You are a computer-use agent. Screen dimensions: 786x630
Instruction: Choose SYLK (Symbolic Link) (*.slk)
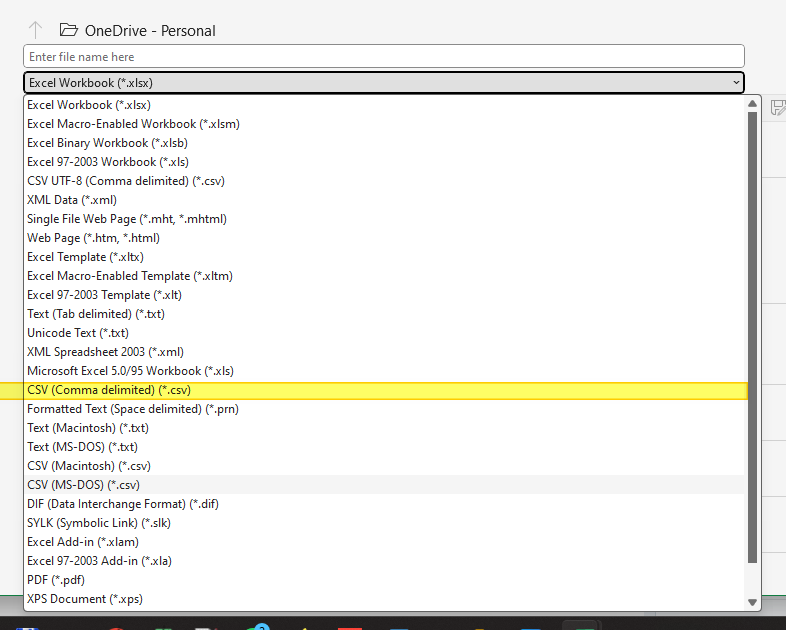pos(385,523)
